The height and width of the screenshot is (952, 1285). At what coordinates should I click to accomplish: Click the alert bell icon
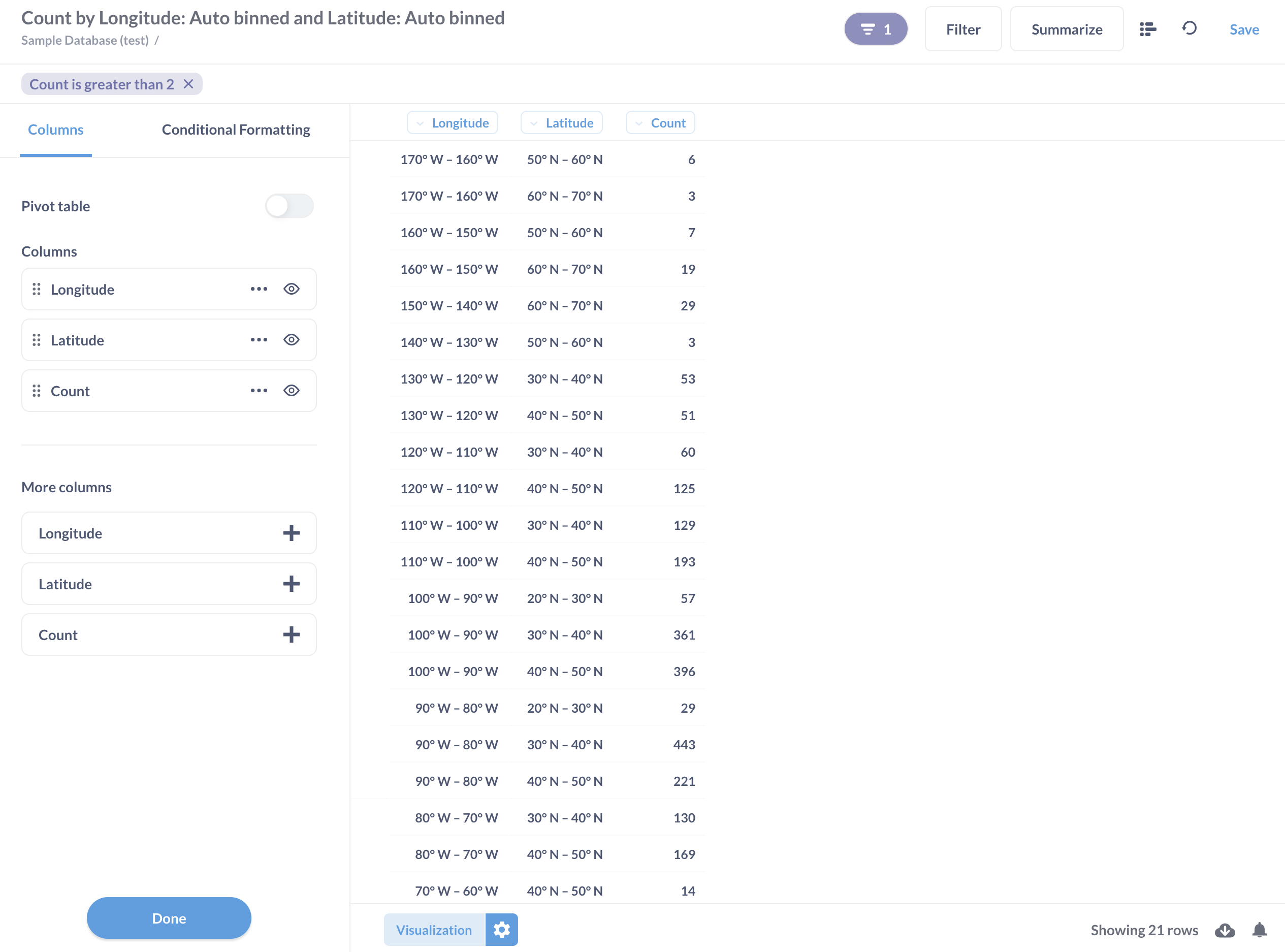click(x=1259, y=930)
